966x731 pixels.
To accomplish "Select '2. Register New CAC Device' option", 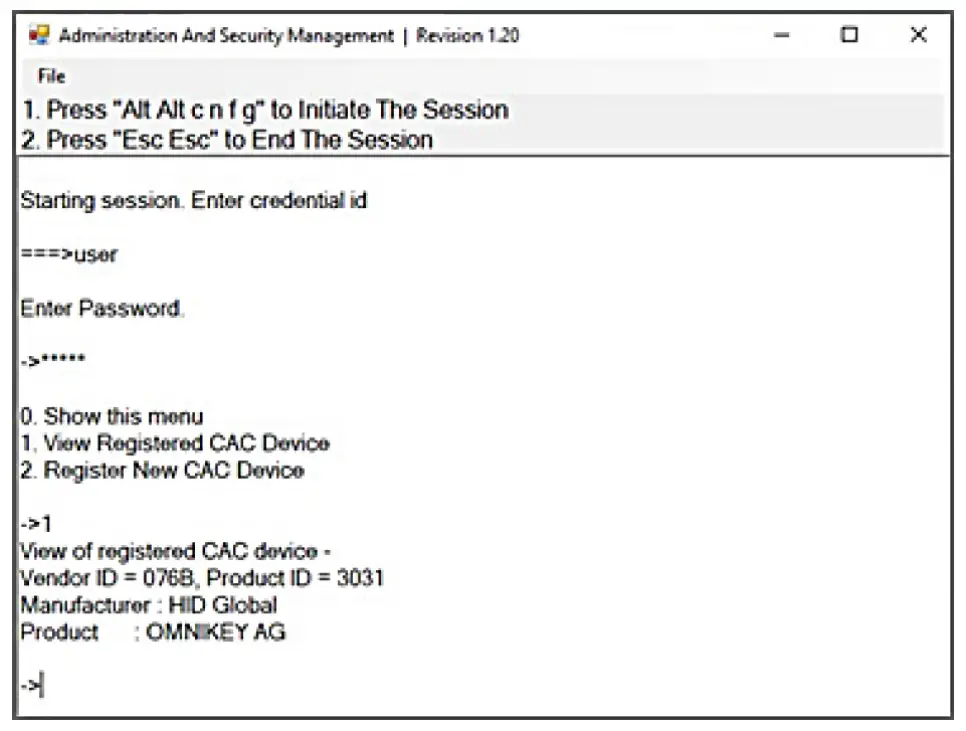I will point(165,470).
